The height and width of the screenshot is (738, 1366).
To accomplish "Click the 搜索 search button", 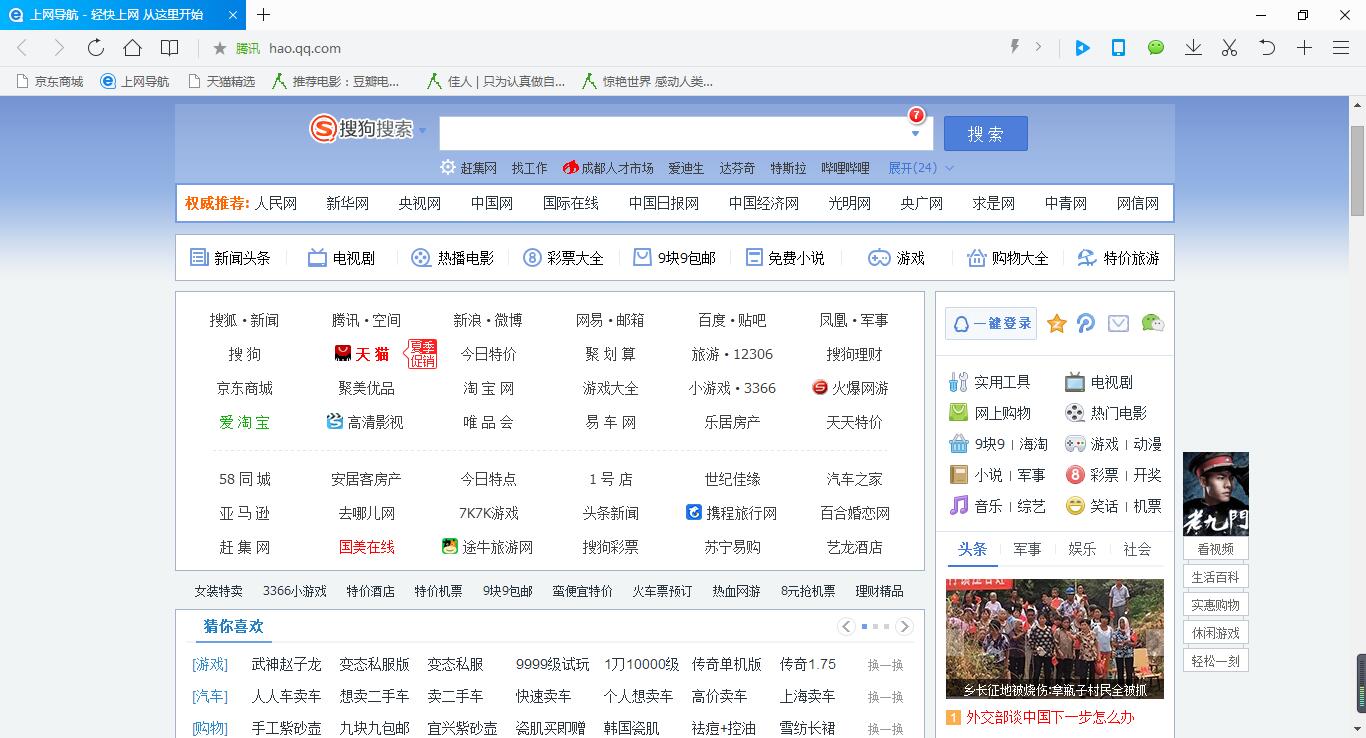I will (x=985, y=134).
